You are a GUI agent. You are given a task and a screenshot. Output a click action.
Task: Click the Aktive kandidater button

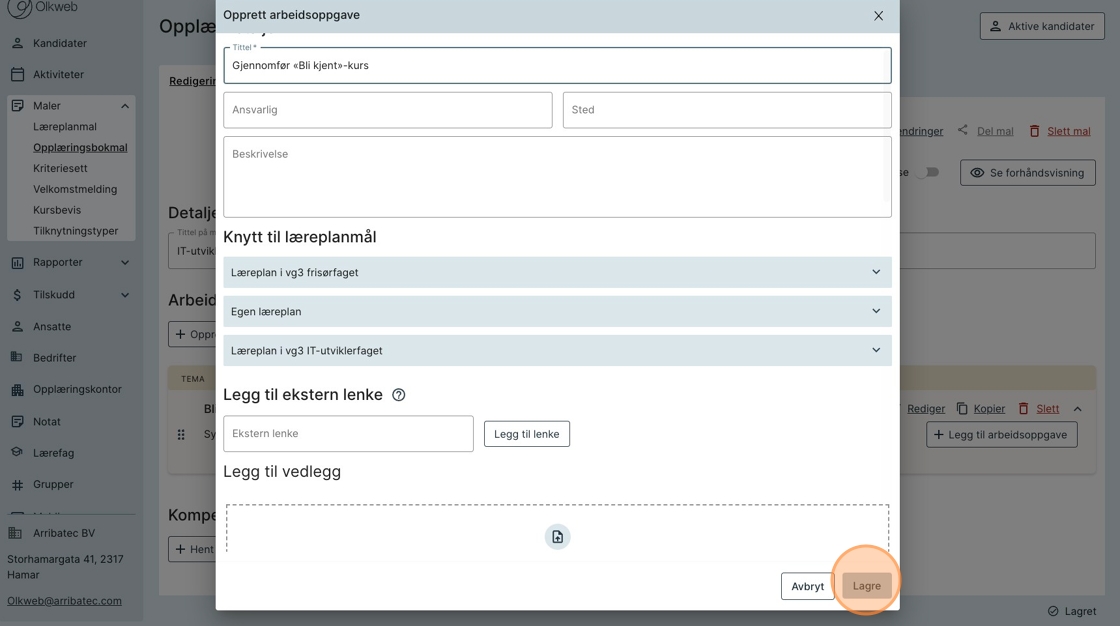click(1042, 26)
